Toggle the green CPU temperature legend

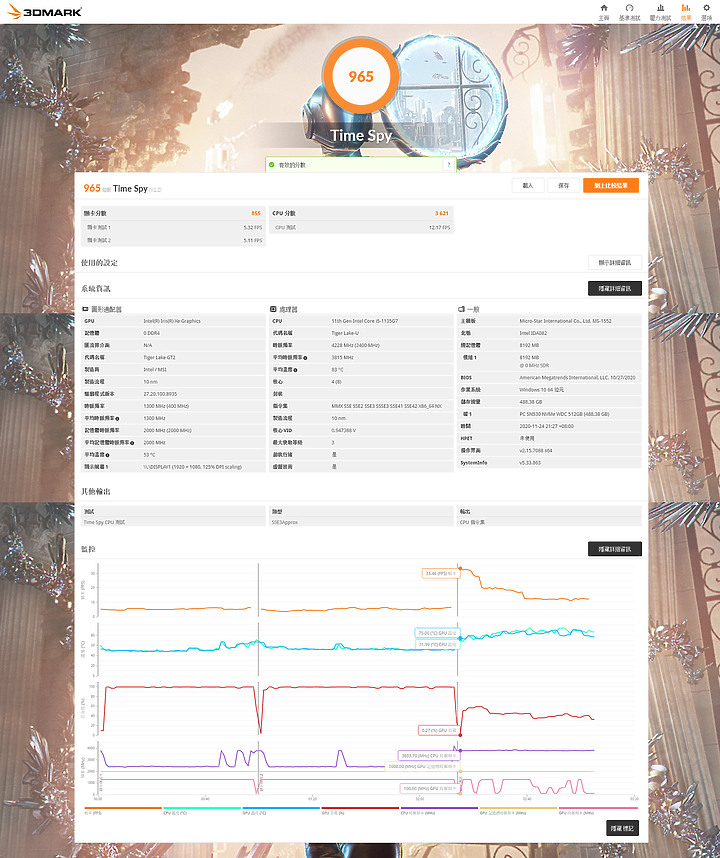(202, 810)
